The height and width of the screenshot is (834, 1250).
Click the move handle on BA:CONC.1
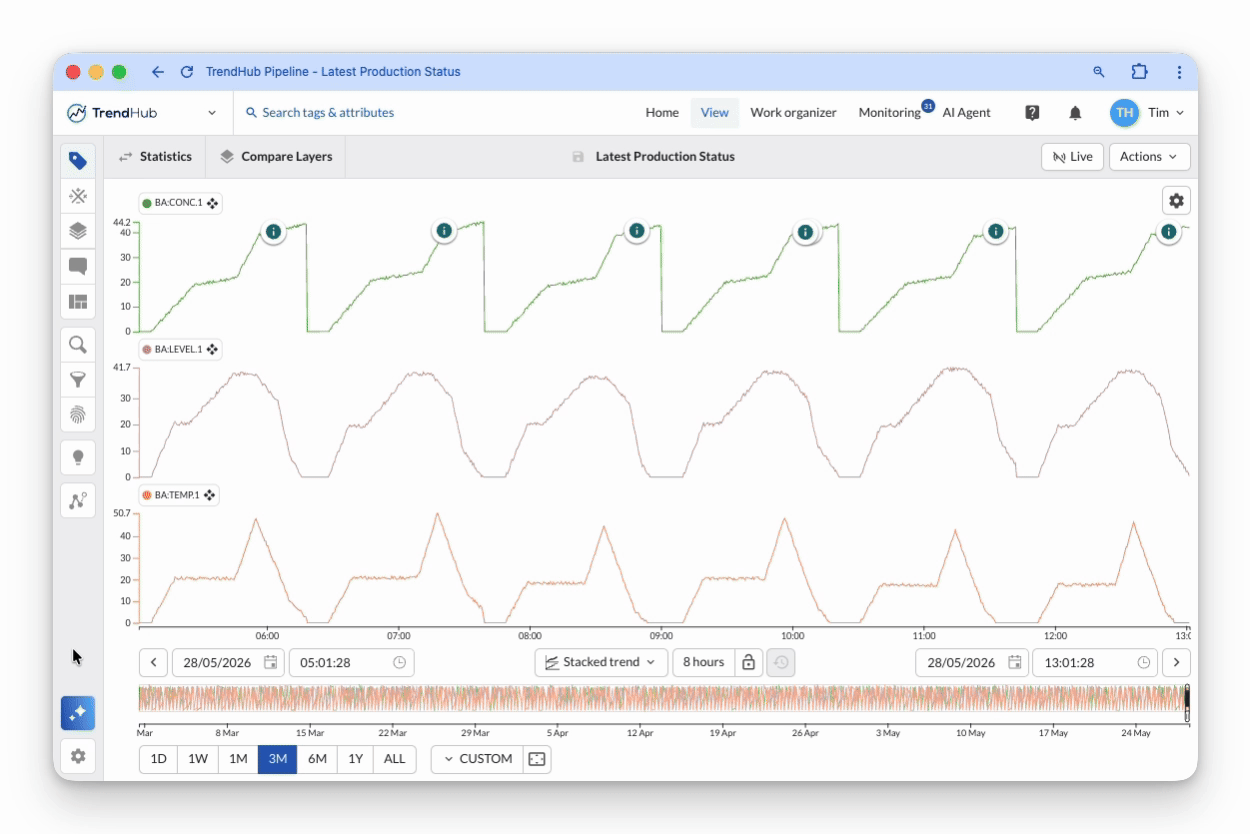pyautogui.click(x=213, y=203)
